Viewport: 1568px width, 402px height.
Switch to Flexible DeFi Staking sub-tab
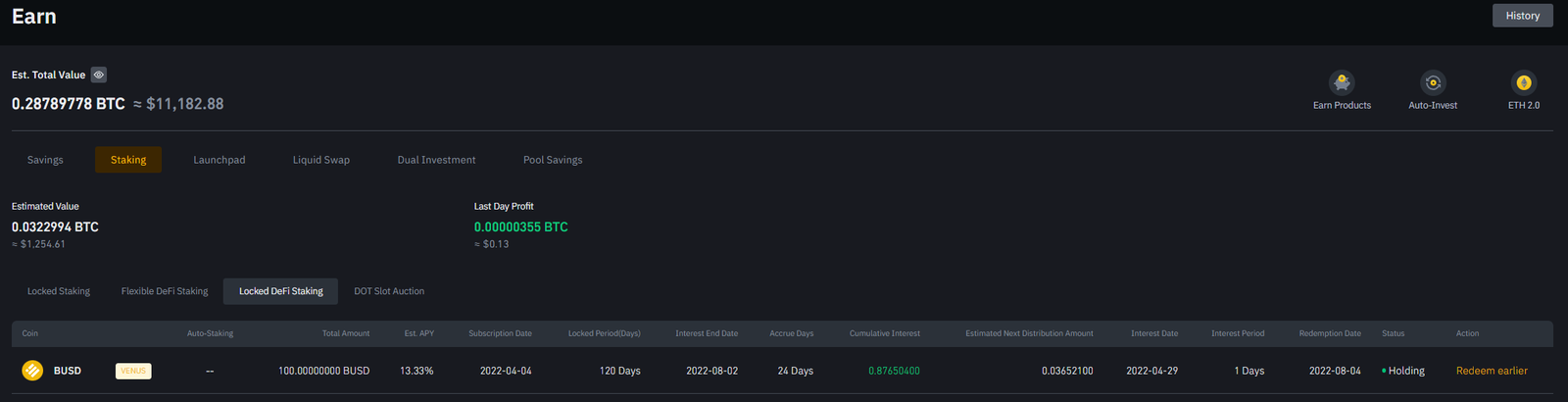pyautogui.click(x=165, y=291)
